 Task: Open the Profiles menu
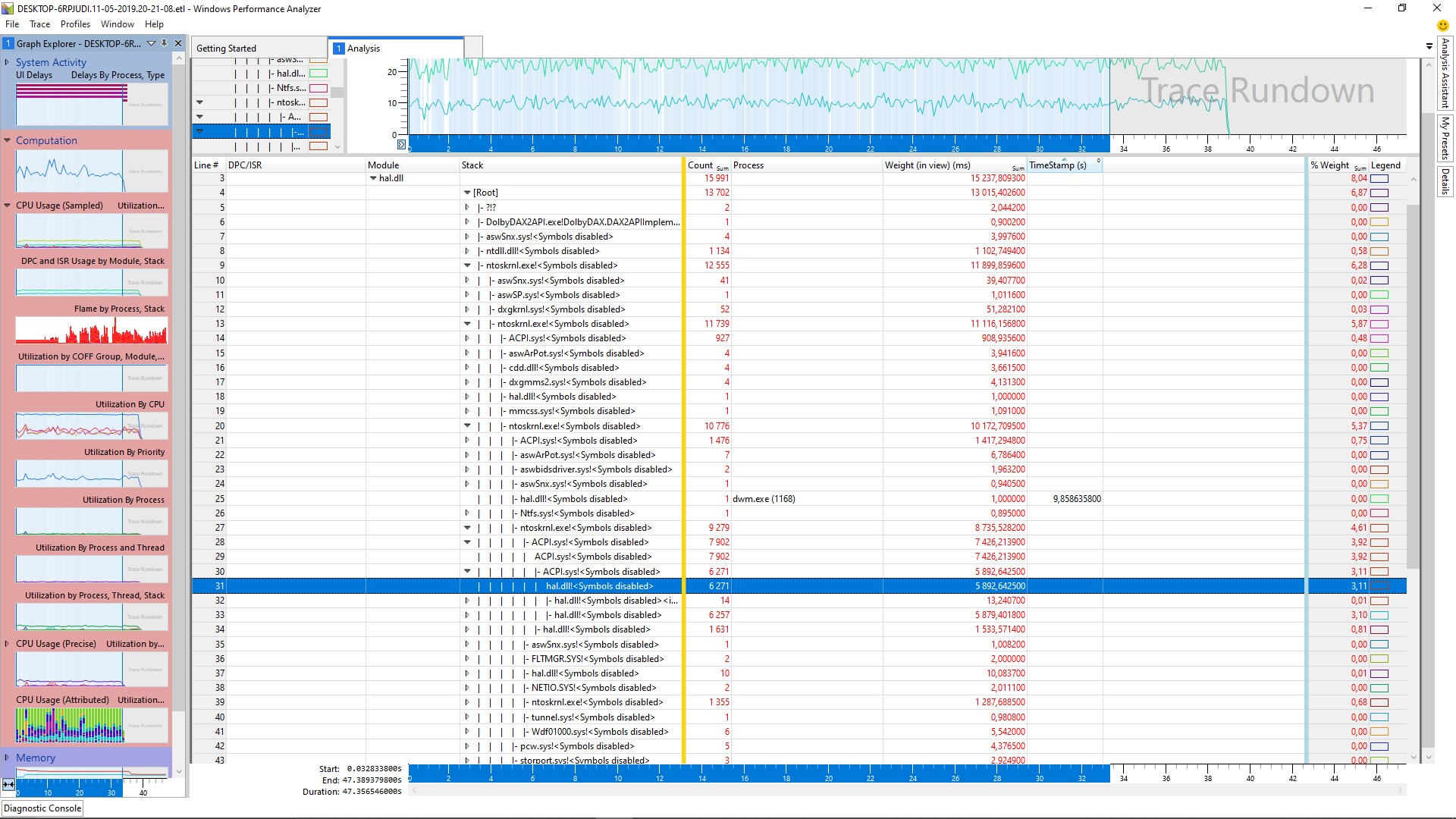click(75, 24)
